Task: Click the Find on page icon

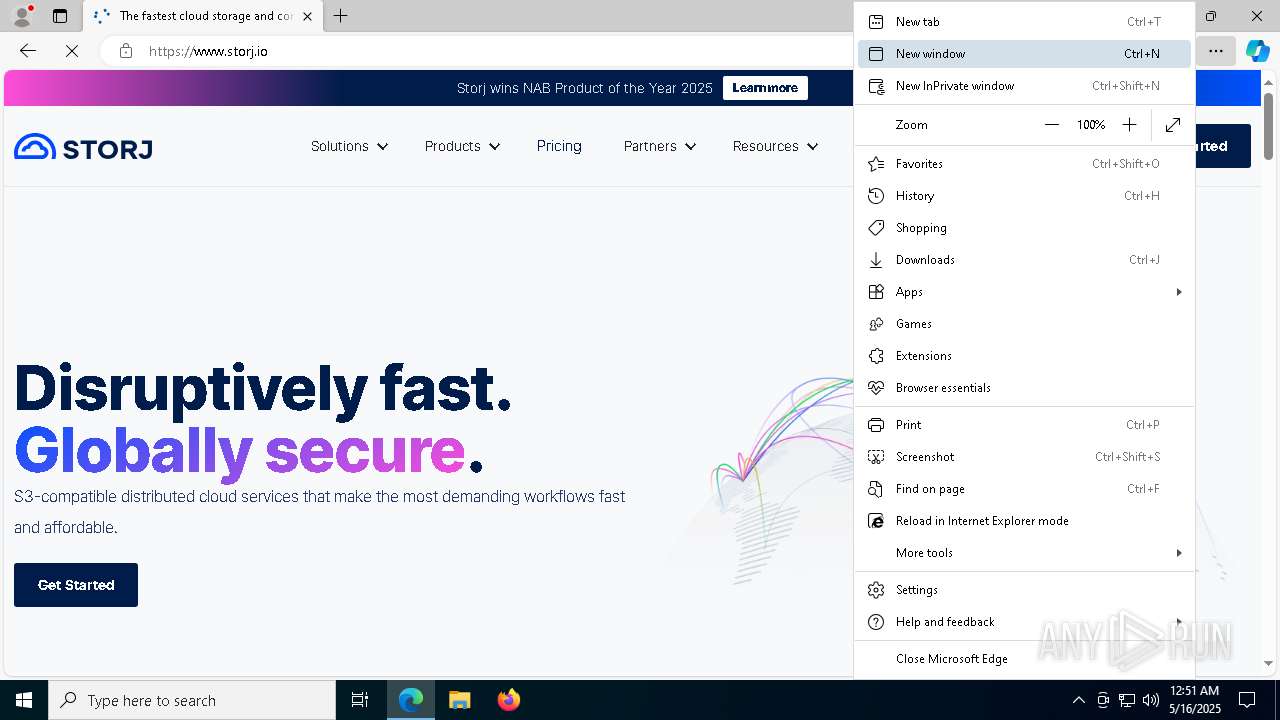Action: pos(876,489)
